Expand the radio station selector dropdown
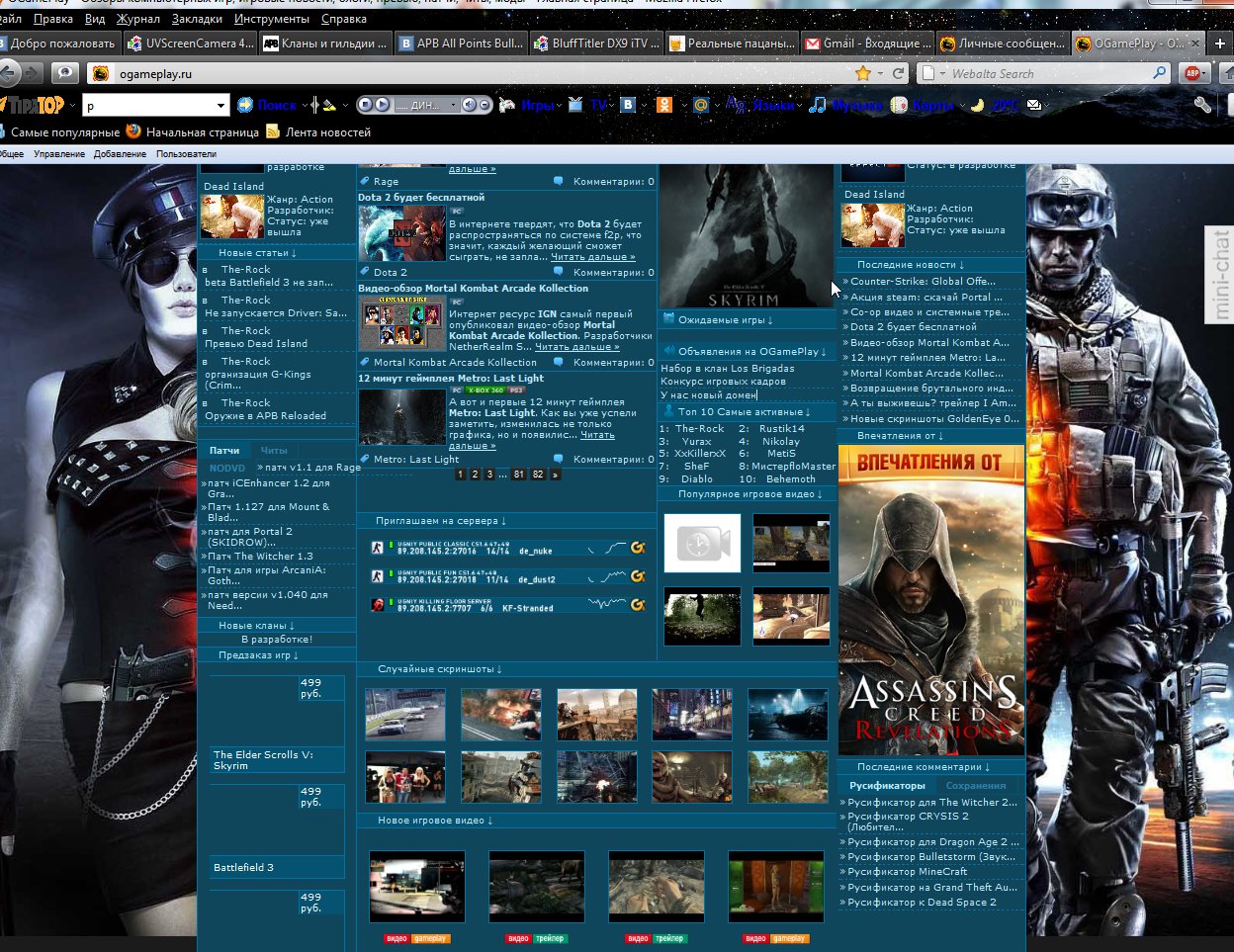 454,105
